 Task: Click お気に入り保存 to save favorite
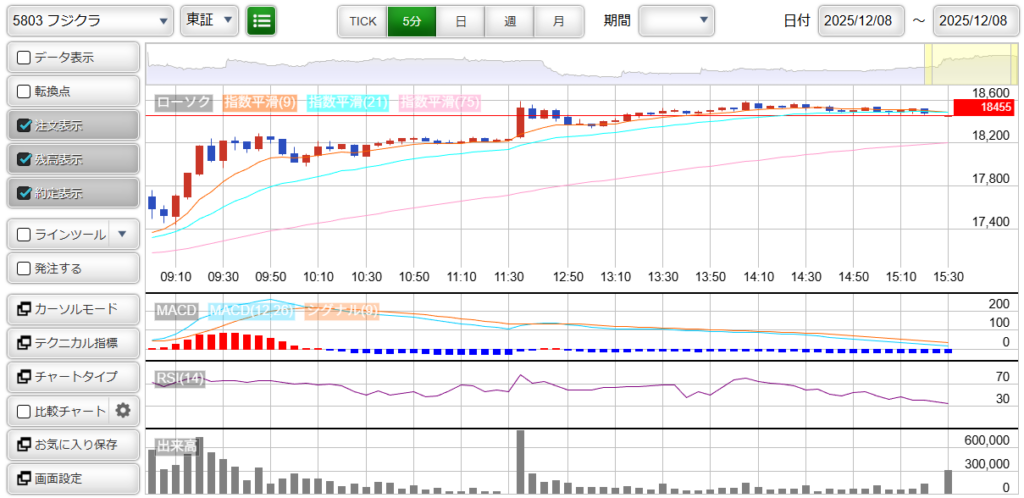(x=71, y=444)
